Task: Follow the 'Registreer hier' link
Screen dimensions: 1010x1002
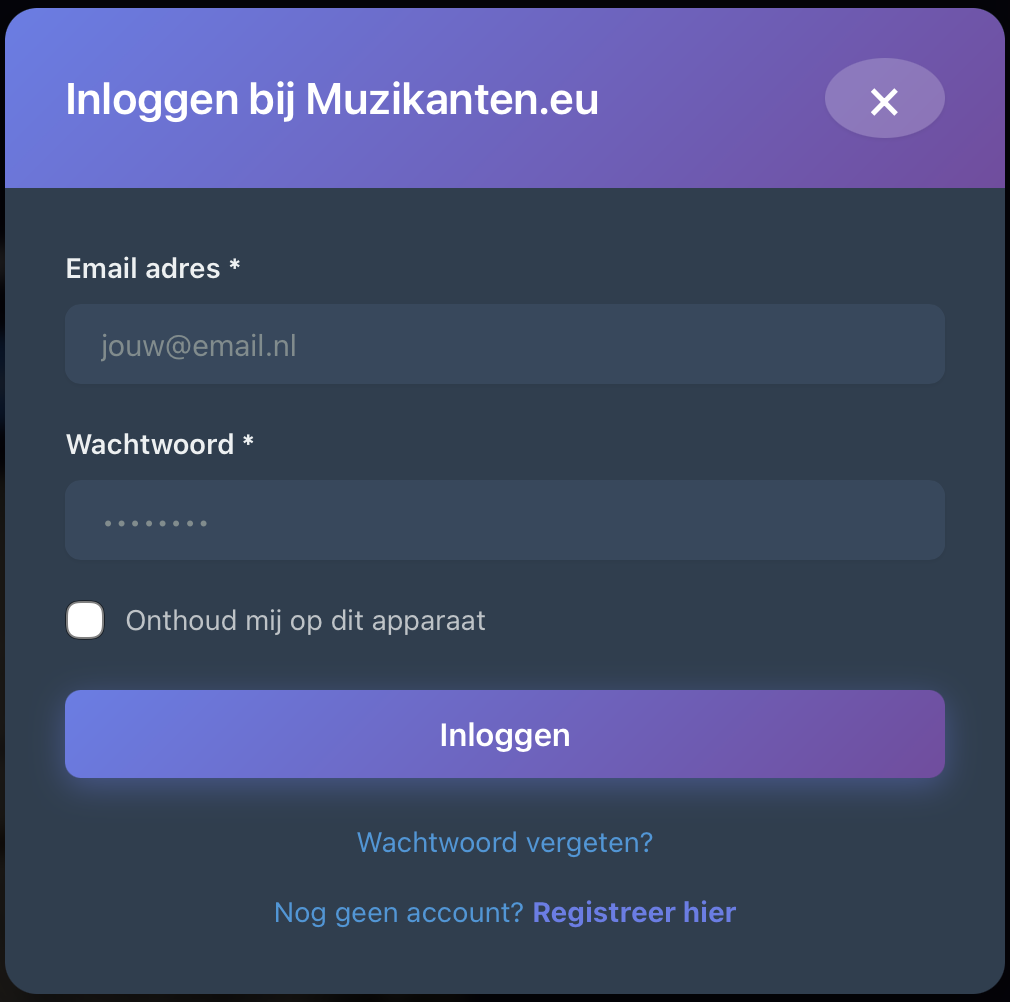Action: click(634, 912)
